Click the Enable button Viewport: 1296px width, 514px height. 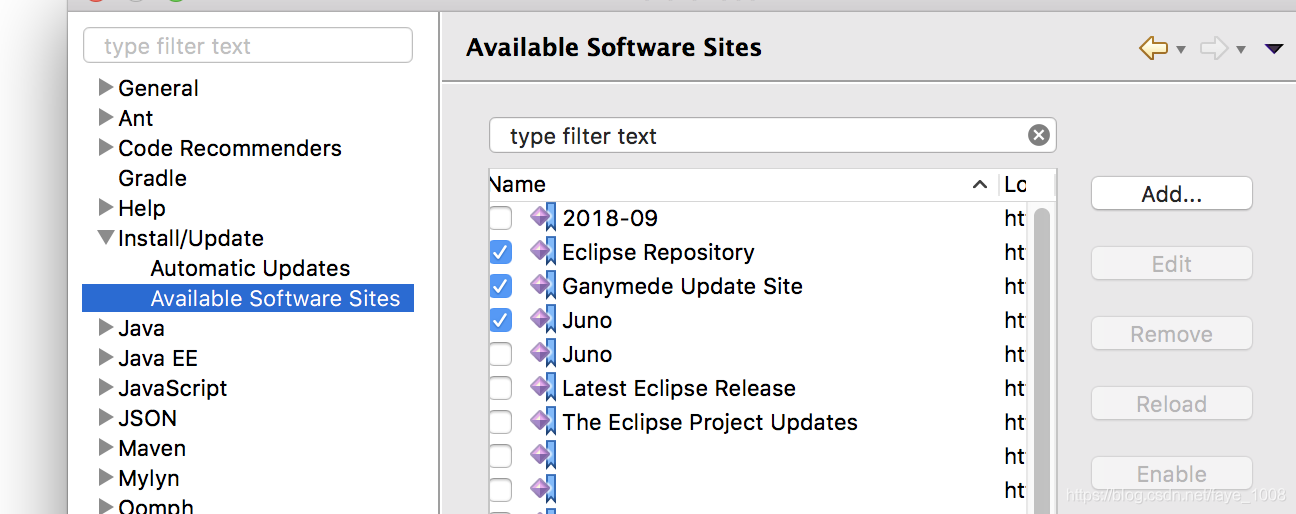(x=1172, y=474)
